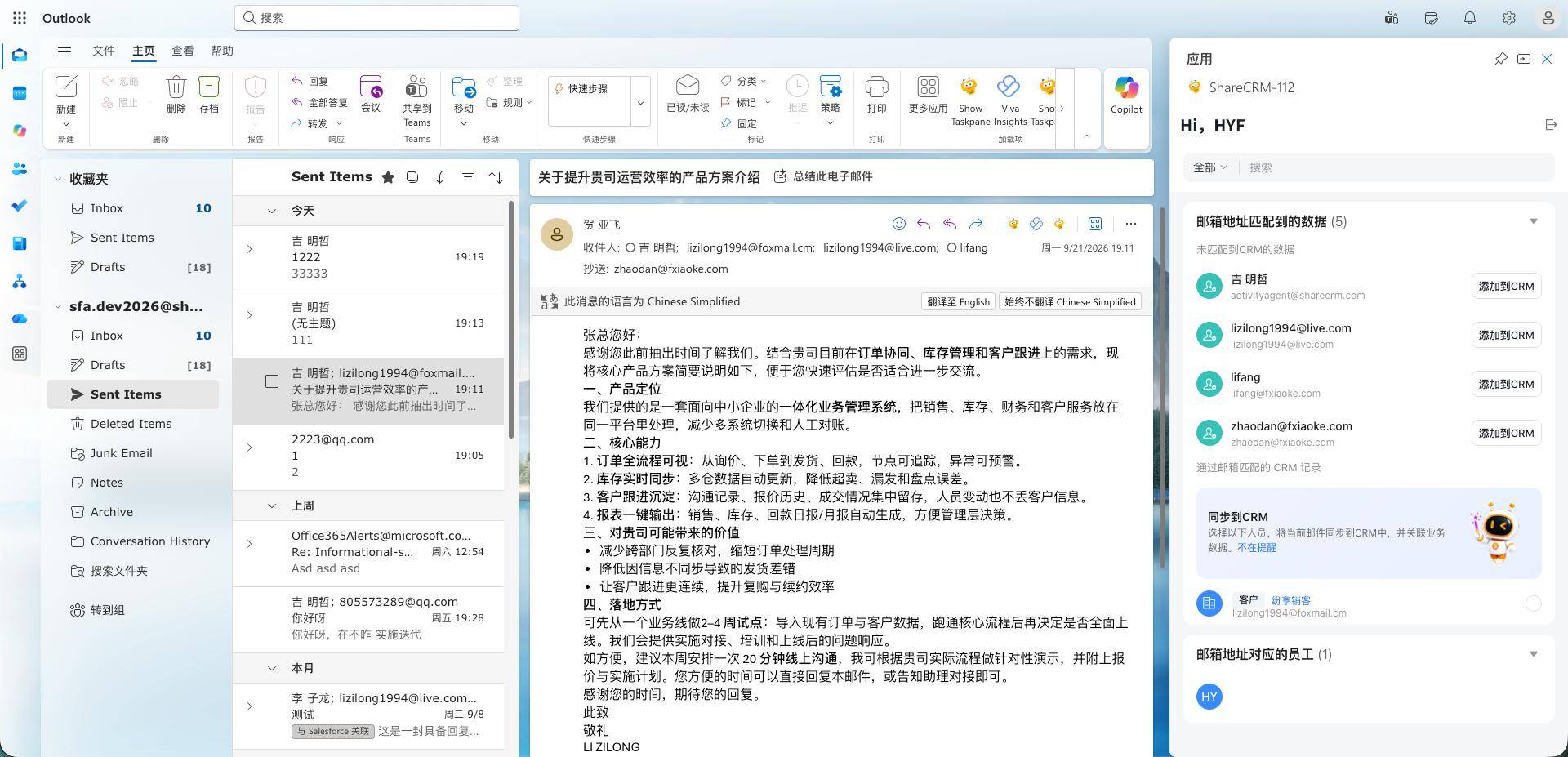Viewport: 1568px width, 757px height.
Task: Expand the quick steps dropdown arrow
Action: [x=640, y=103]
